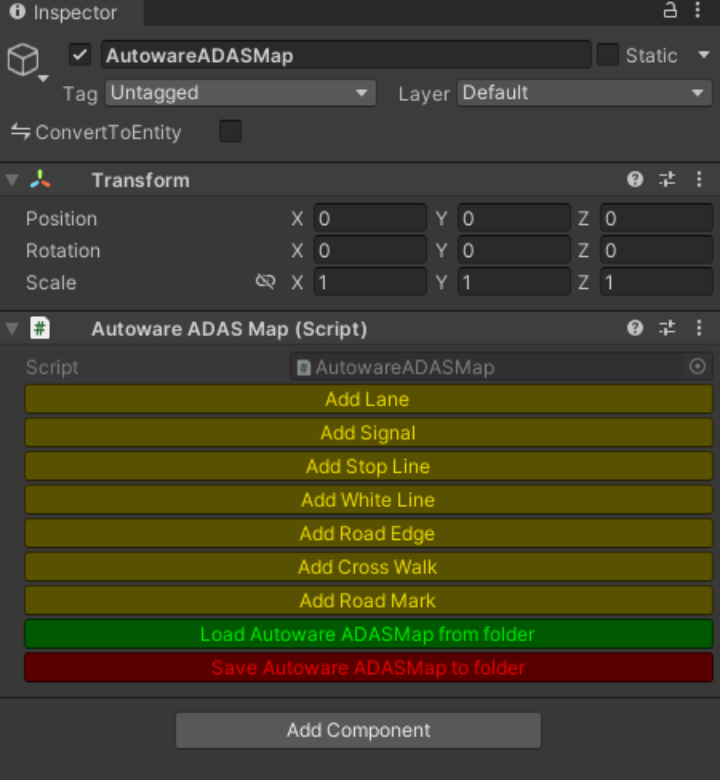
Task: Open Autoware ADAS Map presets icon
Action: [667, 328]
